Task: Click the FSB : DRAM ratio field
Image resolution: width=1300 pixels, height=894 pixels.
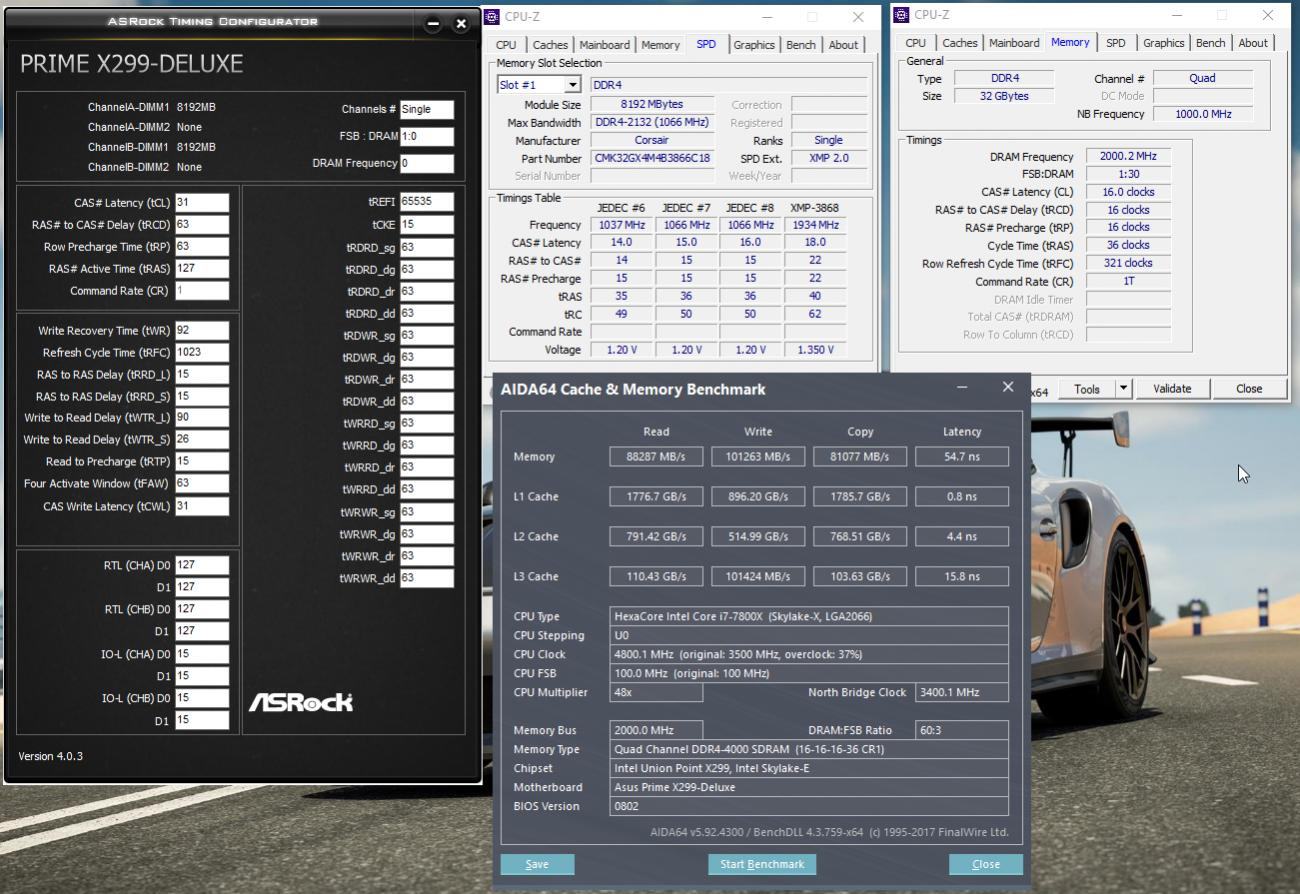Action: point(427,137)
